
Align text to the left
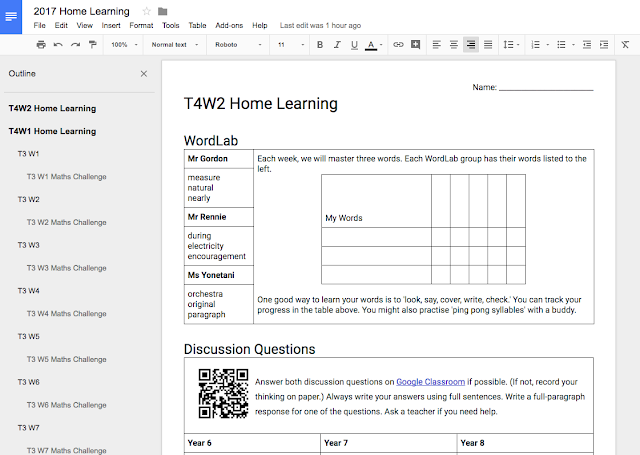(x=436, y=44)
